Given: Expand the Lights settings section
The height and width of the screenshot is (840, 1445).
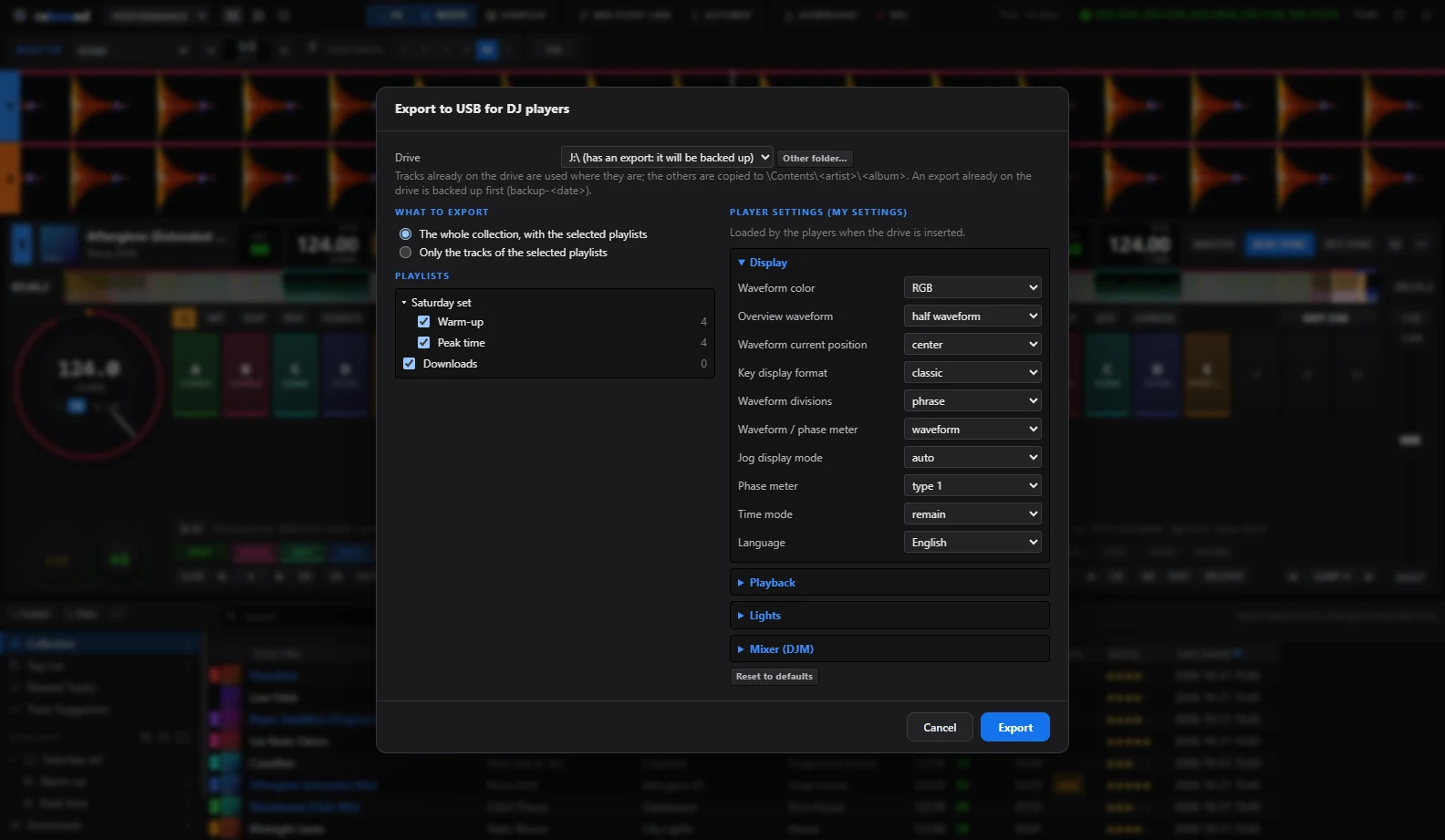Looking at the screenshot, I should coord(889,616).
